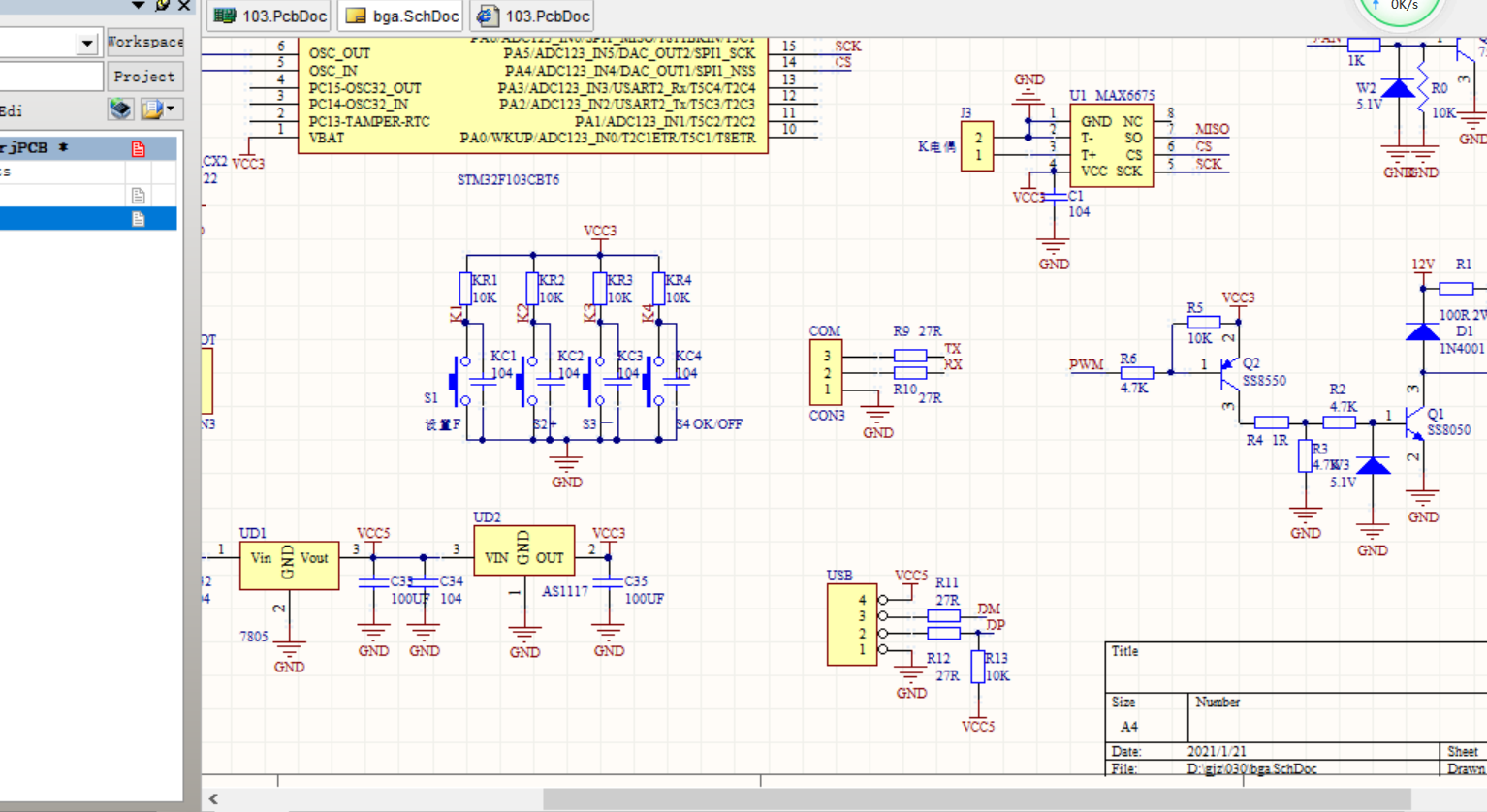Click the red modified-document icon in PCB project row
This screenshot has height=812, width=1487.
(139, 148)
